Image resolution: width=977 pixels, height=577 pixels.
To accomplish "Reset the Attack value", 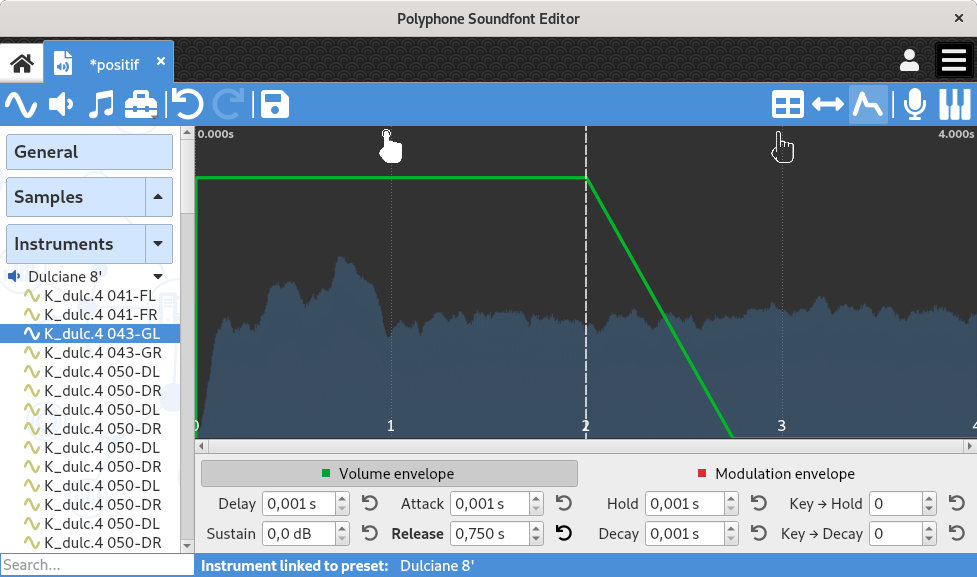I will pos(563,503).
